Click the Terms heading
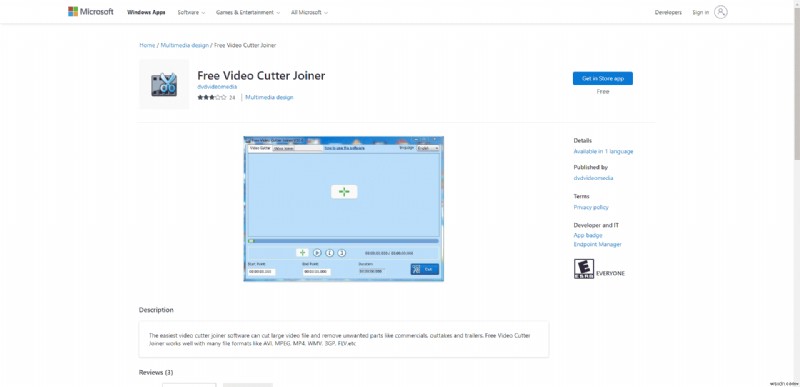 581,196
